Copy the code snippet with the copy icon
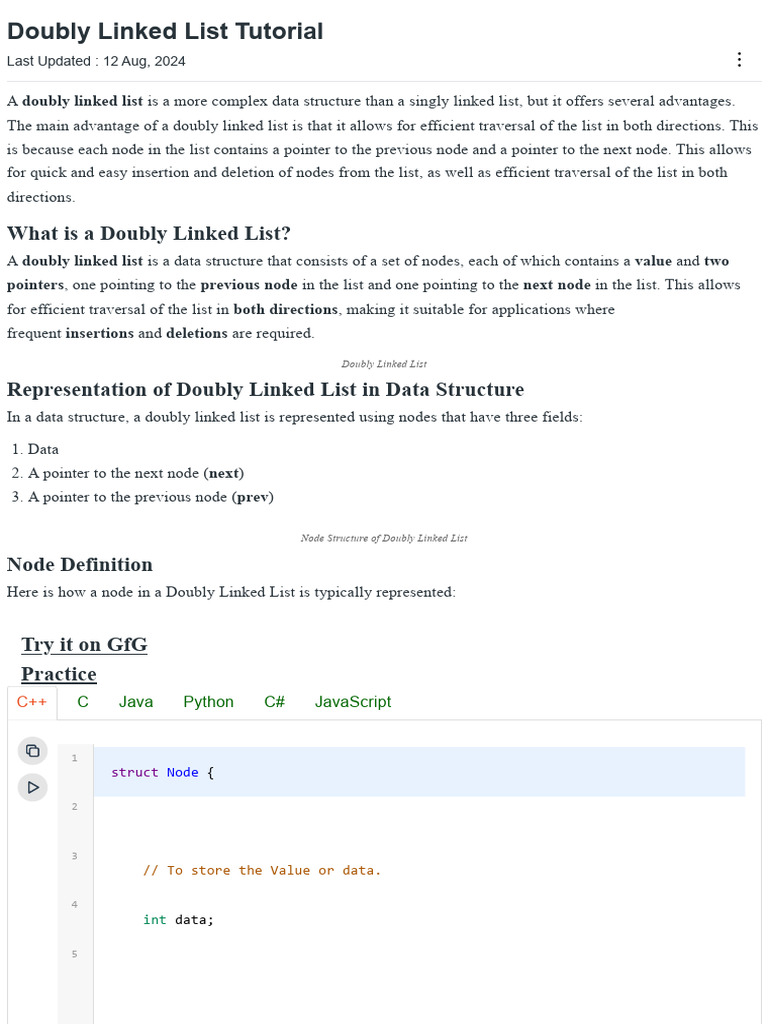Image resolution: width=768 pixels, height=1024 pixels. [x=33, y=750]
